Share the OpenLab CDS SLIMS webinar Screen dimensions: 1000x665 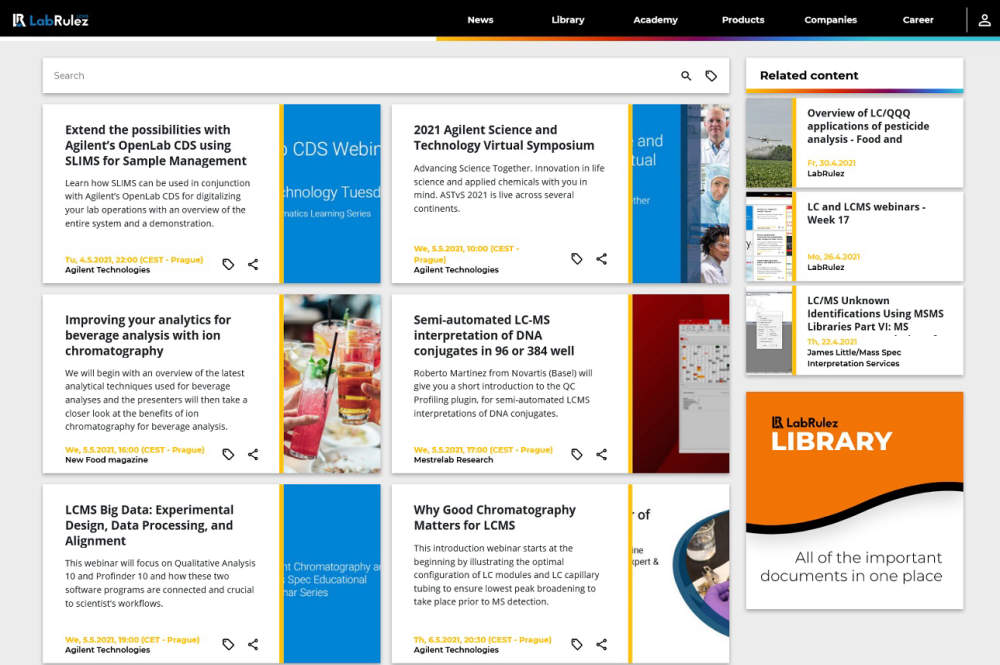click(253, 264)
